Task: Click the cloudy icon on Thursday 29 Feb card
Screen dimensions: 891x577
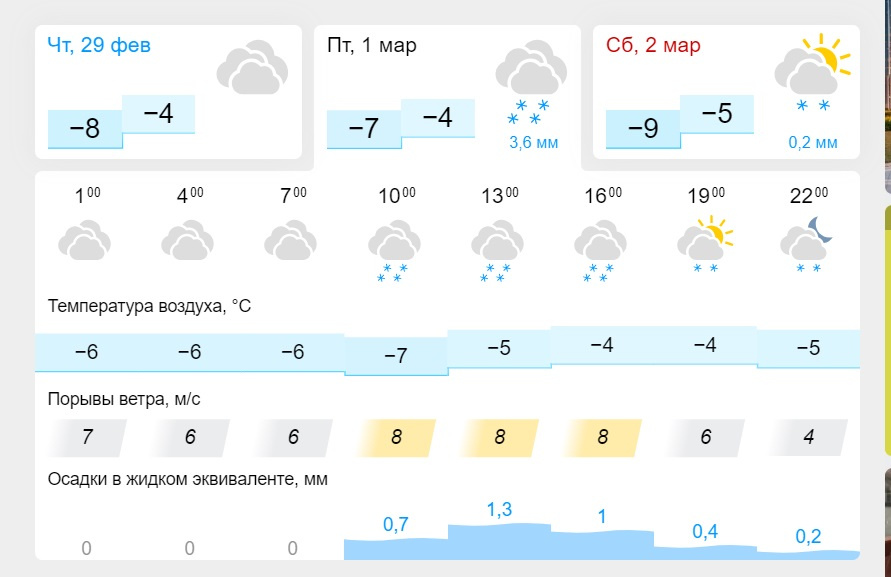Action: click(252, 67)
